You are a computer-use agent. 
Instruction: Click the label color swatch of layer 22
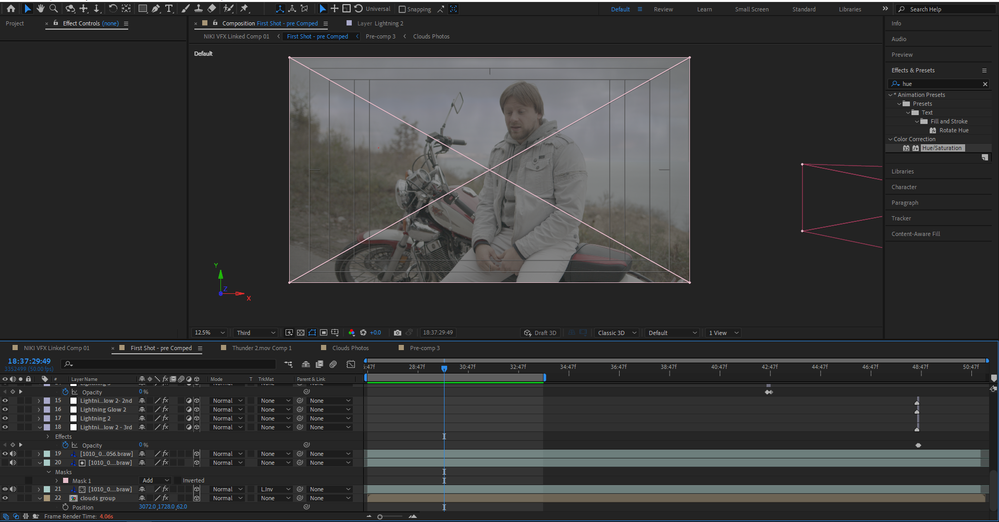click(47, 498)
